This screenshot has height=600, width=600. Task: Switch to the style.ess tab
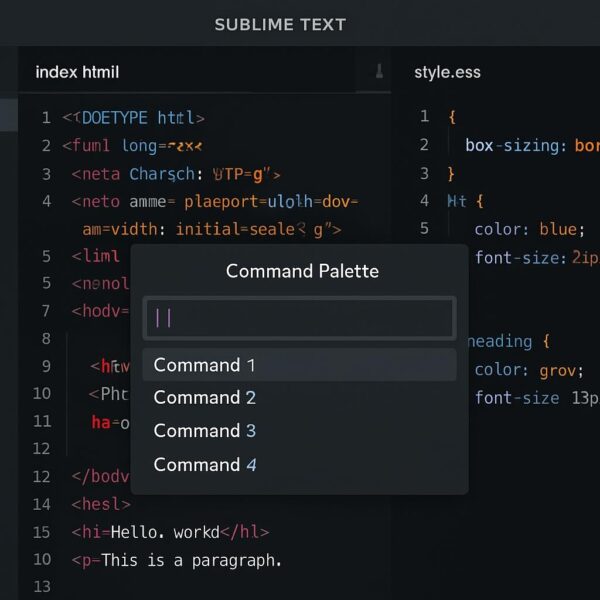tap(447, 72)
